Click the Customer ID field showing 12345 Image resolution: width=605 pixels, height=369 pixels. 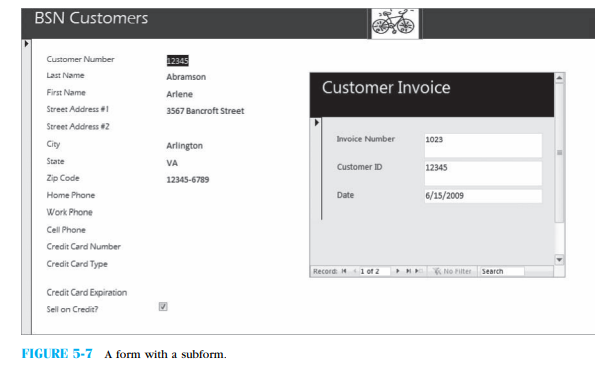click(x=483, y=173)
